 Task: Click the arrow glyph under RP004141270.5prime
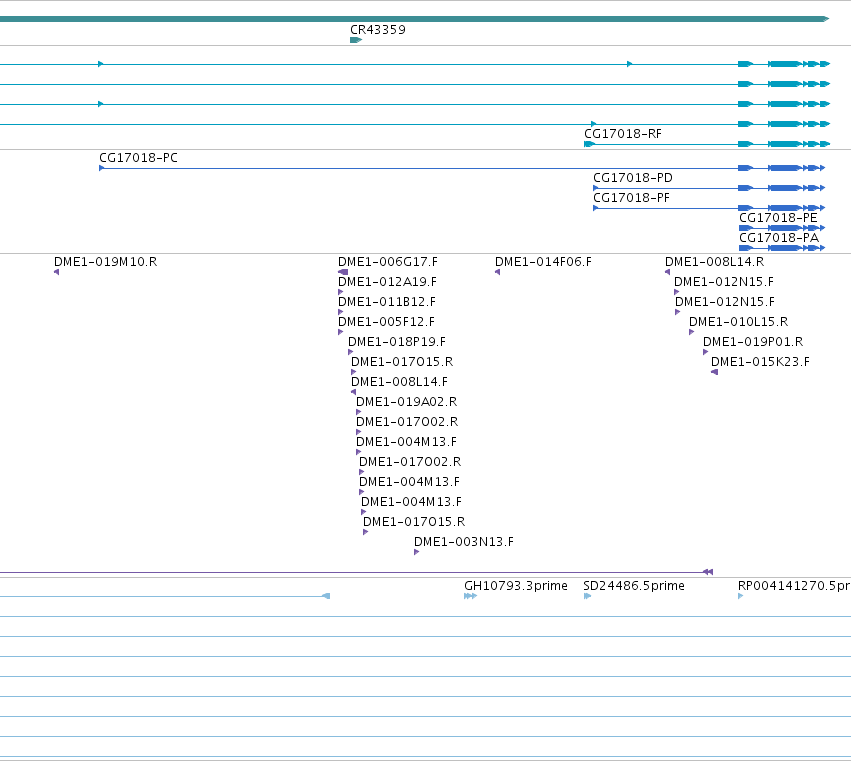(x=740, y=596)
